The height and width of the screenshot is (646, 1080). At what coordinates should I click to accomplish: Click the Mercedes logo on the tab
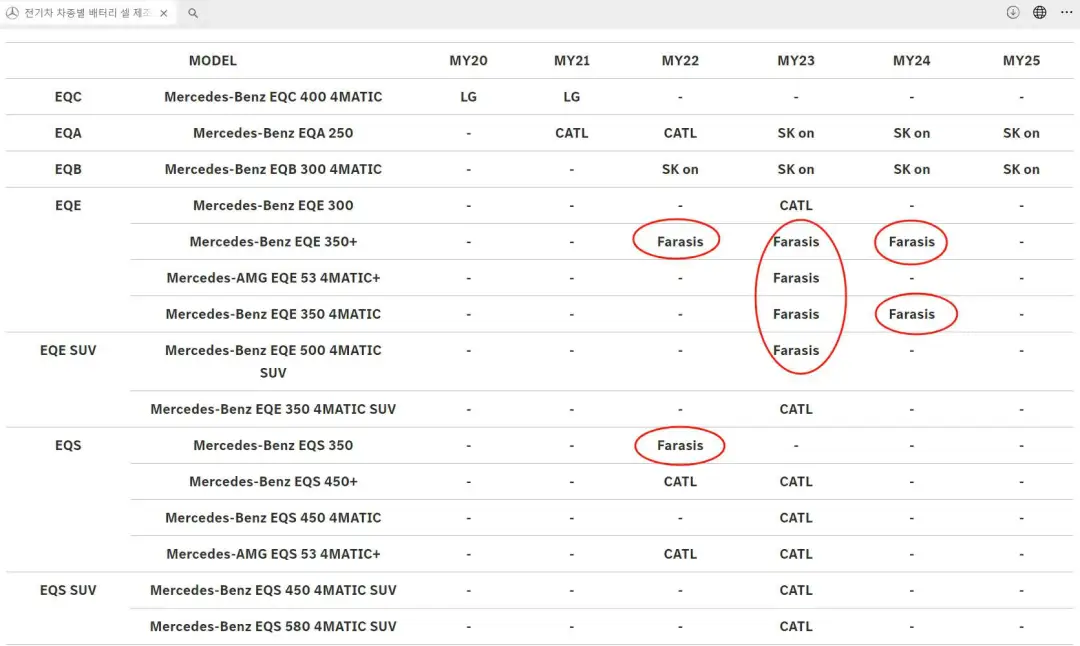point(12,13)
